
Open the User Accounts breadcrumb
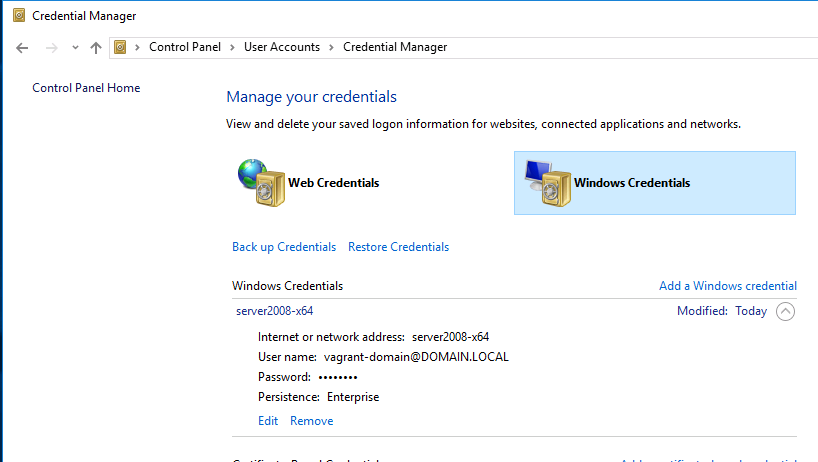282,47
